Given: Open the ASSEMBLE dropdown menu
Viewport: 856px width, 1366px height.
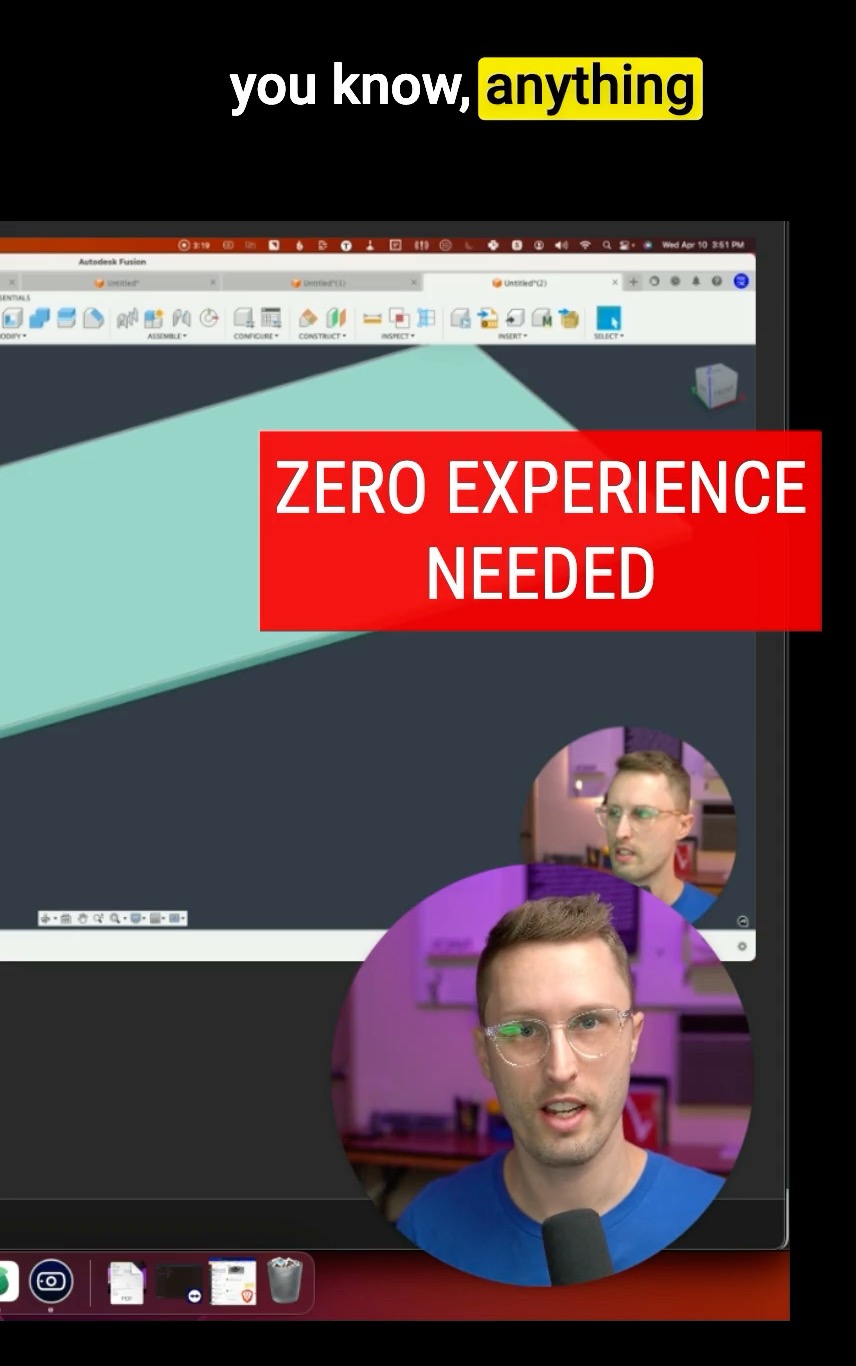Looking at the screenshot, I should [169, 336].
